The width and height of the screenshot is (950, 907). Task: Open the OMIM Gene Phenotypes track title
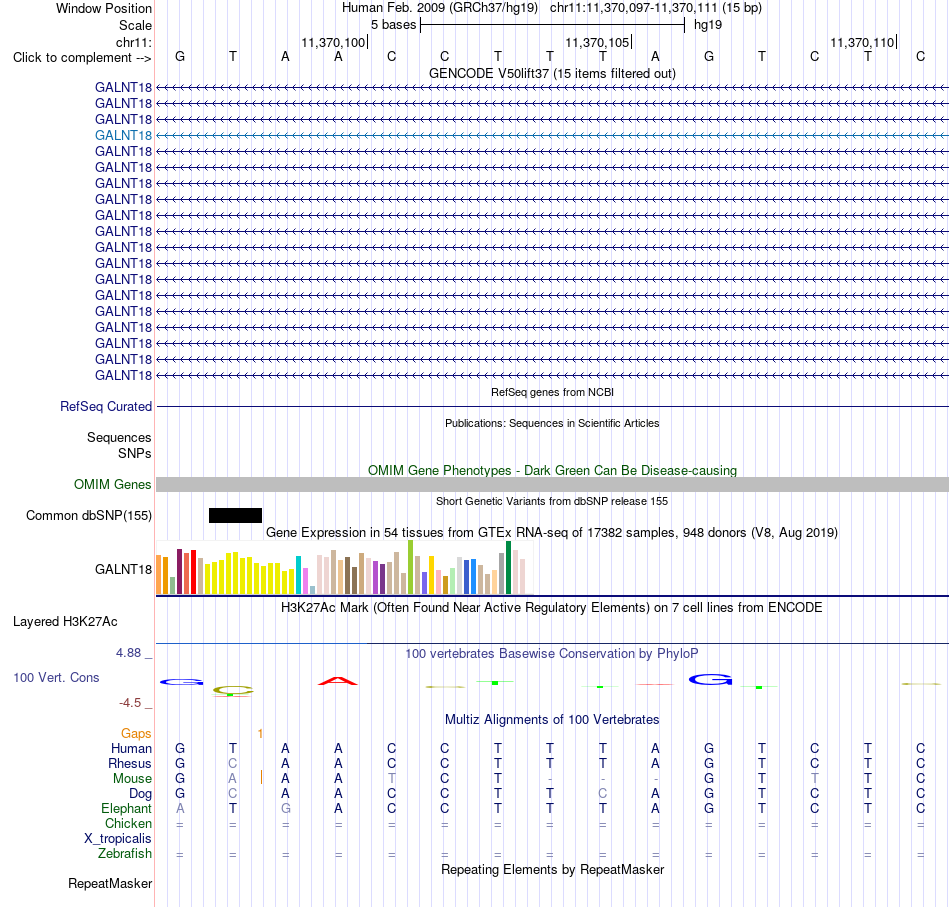click(552, 470)
